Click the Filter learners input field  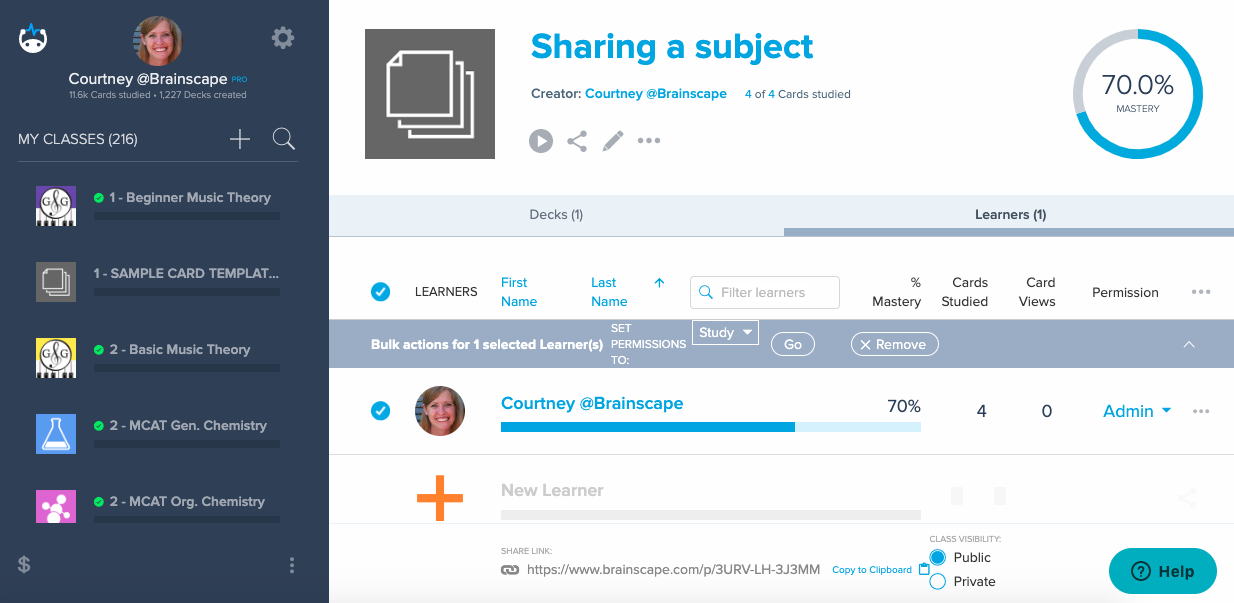click(765, 292)
